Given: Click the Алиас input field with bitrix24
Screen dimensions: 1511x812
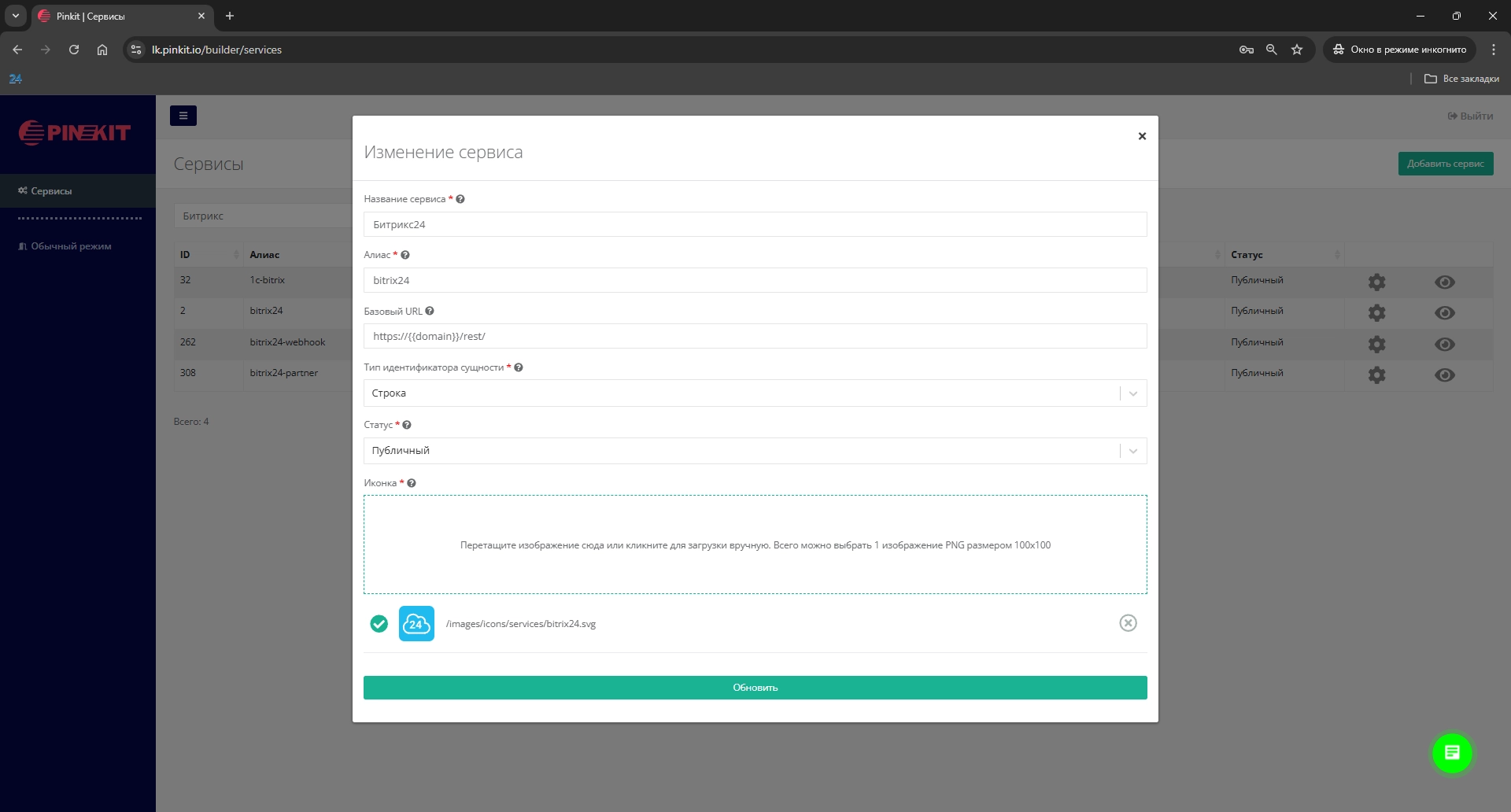Looking at the screenshot, I should [x=754, y=281].
